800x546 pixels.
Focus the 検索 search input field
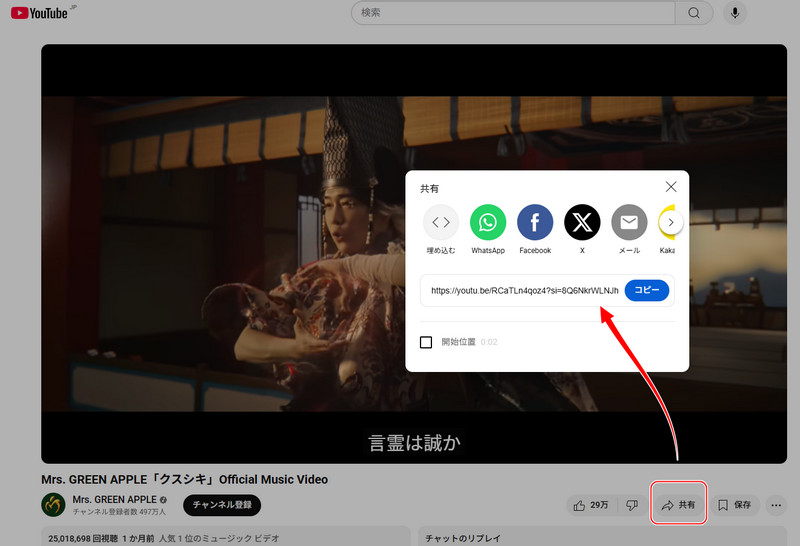[513, 13]
